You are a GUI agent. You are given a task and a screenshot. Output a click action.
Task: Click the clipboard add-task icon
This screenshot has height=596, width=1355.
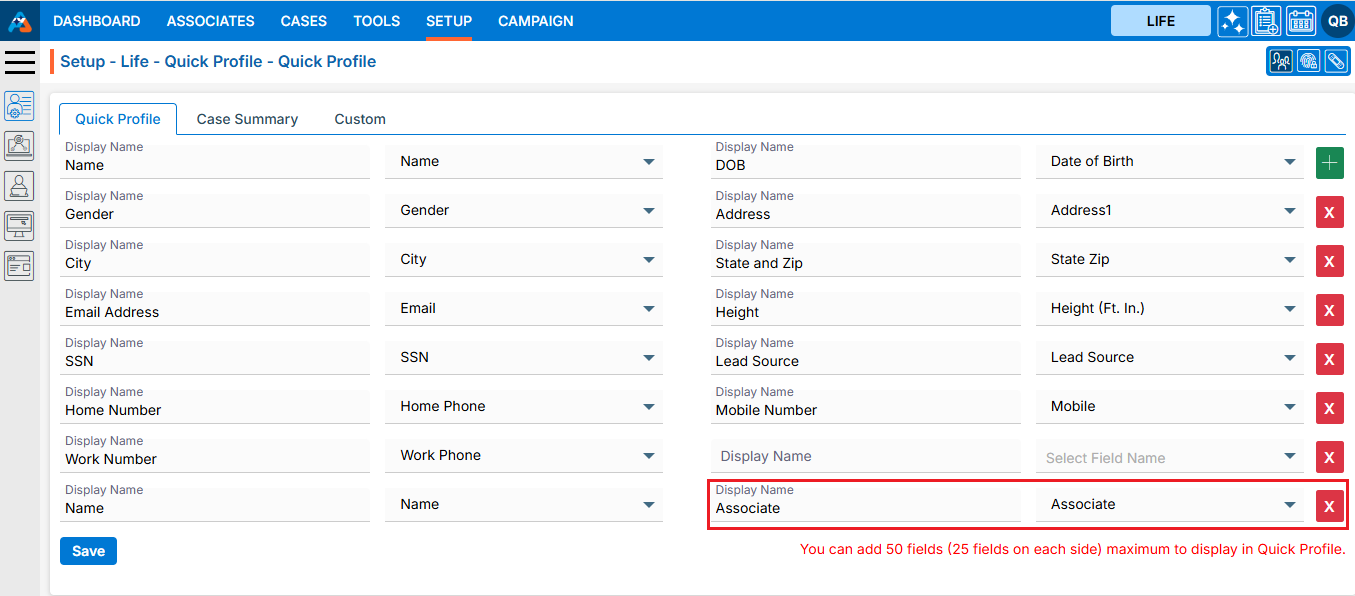1266,21
